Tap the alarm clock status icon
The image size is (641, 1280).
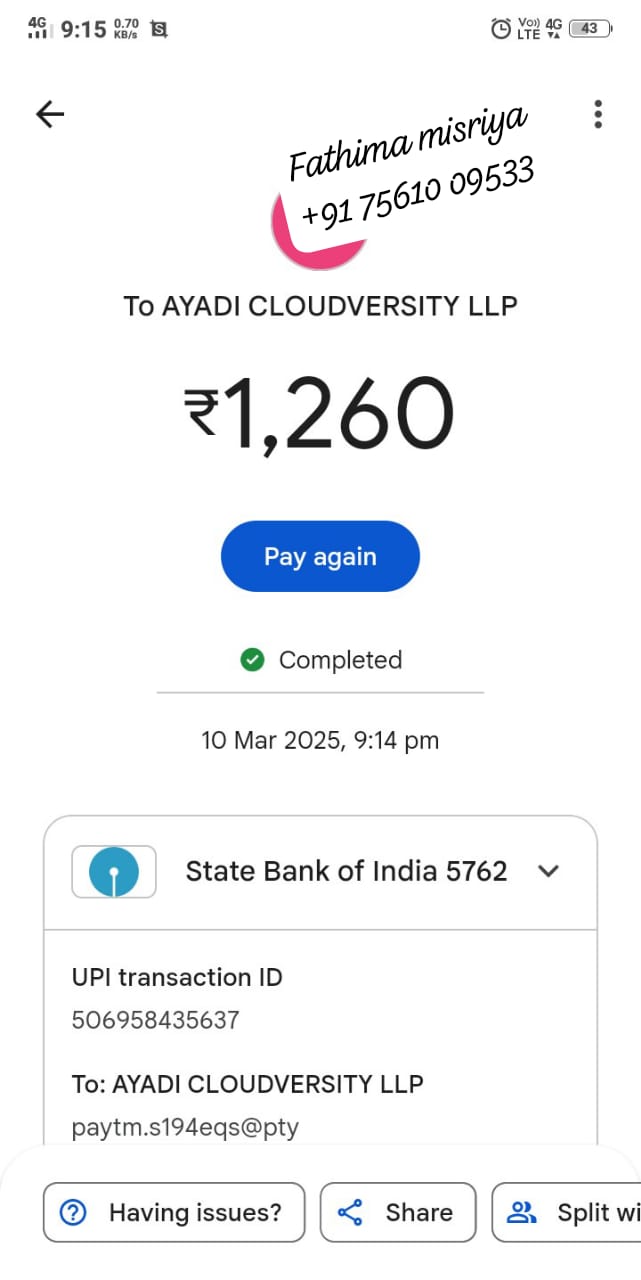click(500, 29)
